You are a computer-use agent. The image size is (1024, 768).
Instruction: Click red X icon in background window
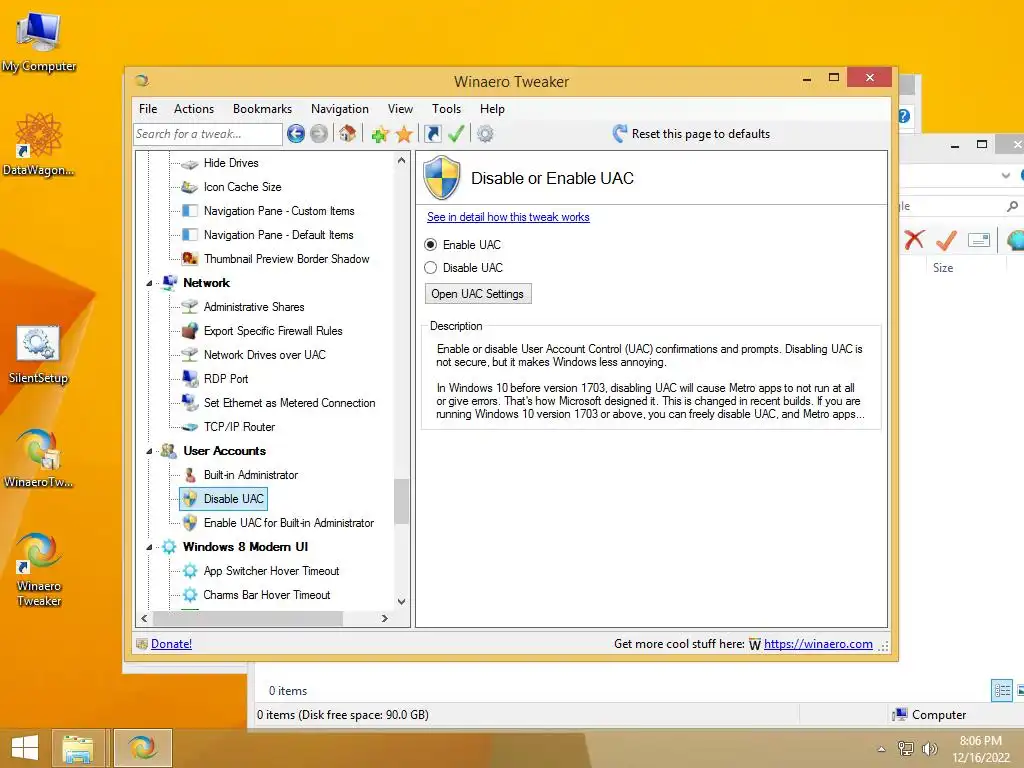point(914,240)
